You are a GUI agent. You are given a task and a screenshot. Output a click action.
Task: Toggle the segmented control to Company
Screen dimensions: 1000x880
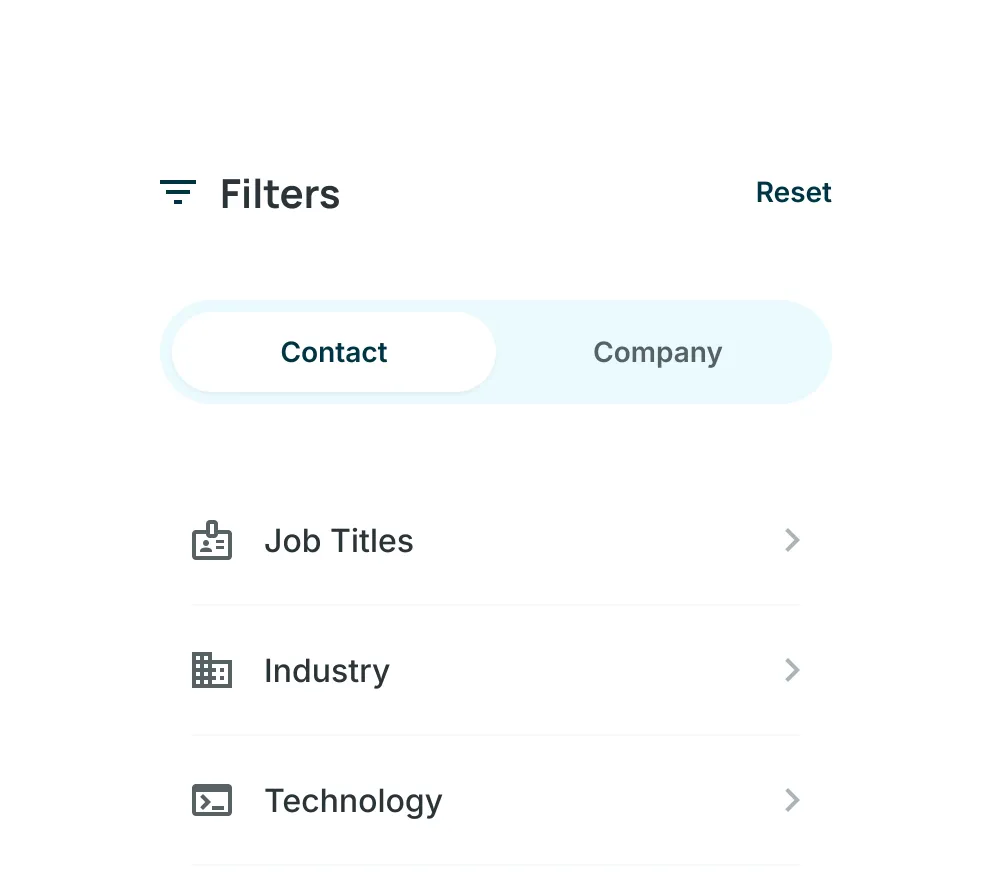tap(658, 352)
